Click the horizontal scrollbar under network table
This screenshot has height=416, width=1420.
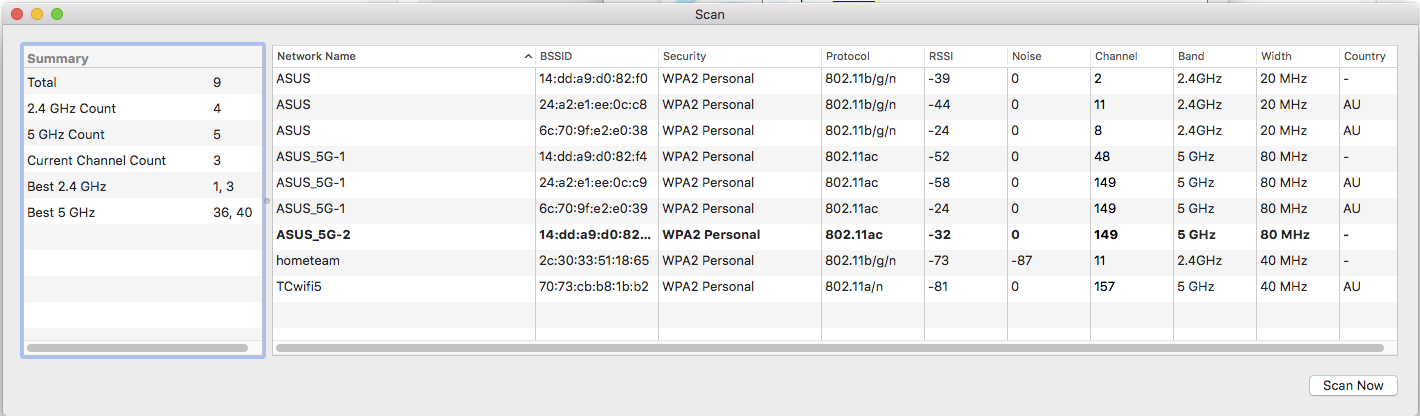pos(829,348)
